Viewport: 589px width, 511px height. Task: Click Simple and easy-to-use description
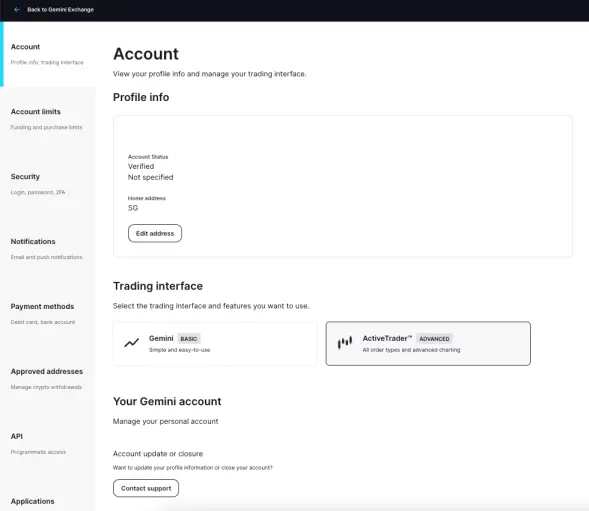(180, 350)
